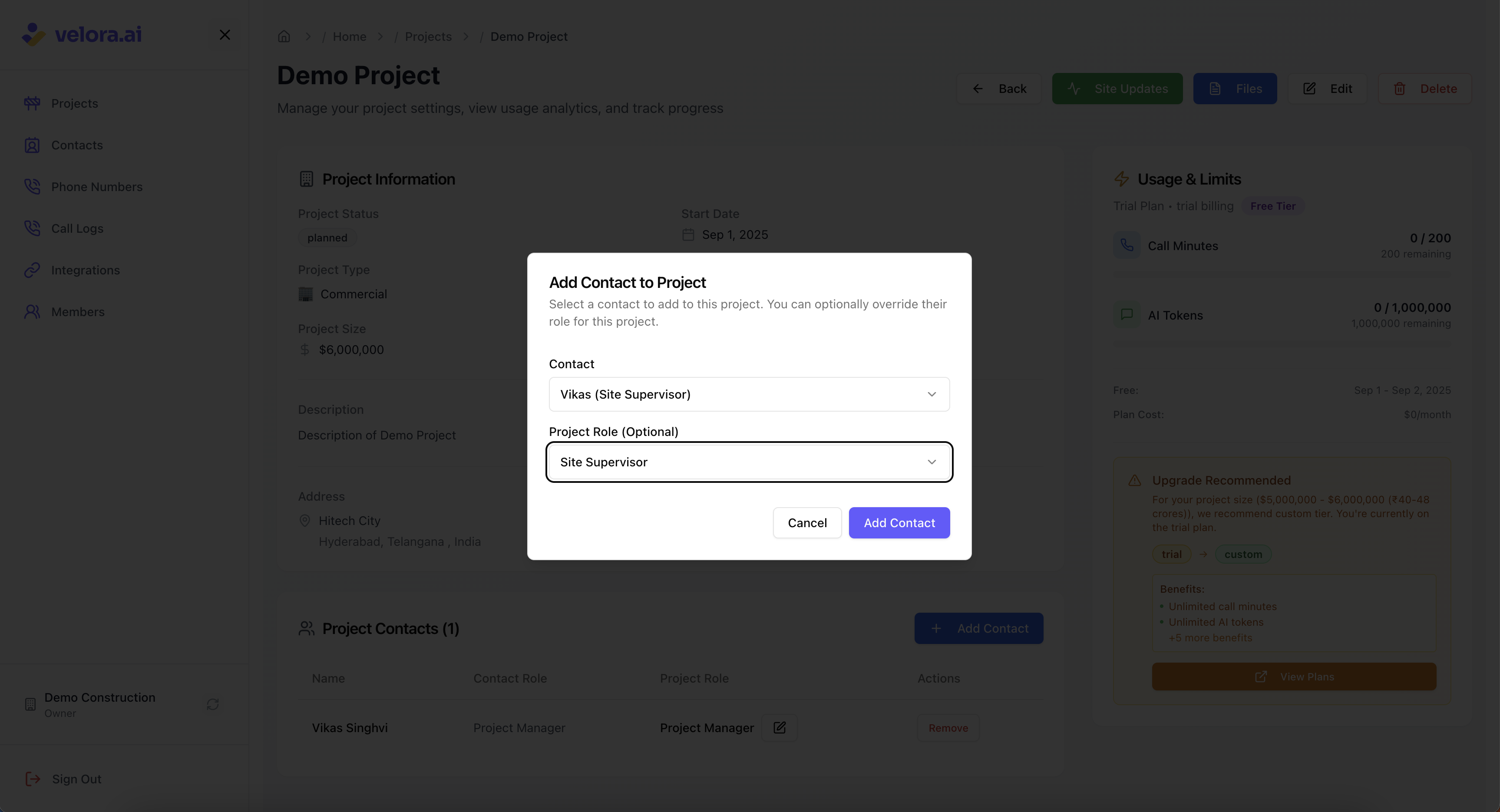Click the planned status badge
The height and width of the screenshot is (812, 1500).
327,238
